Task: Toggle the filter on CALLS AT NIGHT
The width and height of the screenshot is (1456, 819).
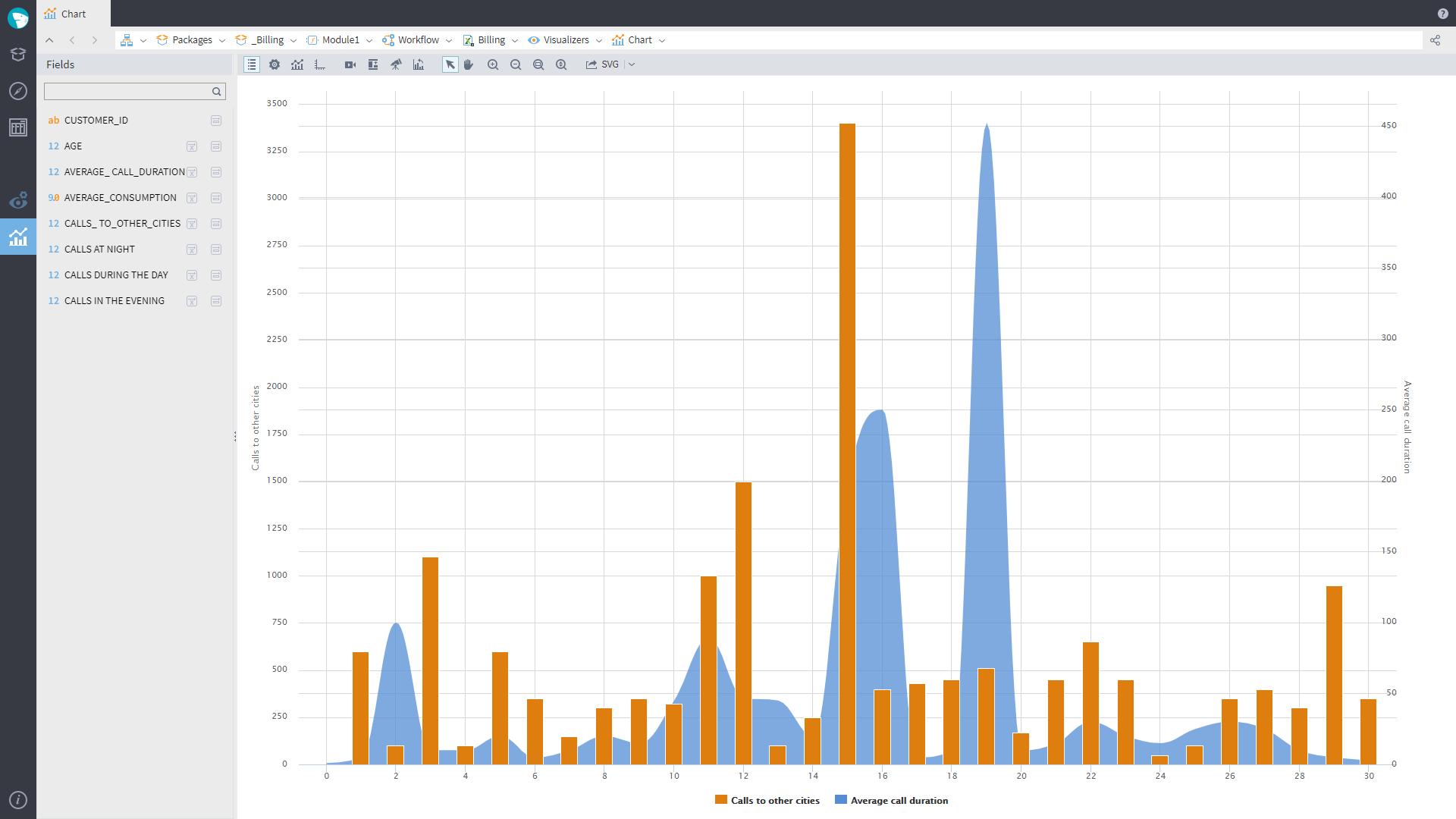Action: coord(193,249)
